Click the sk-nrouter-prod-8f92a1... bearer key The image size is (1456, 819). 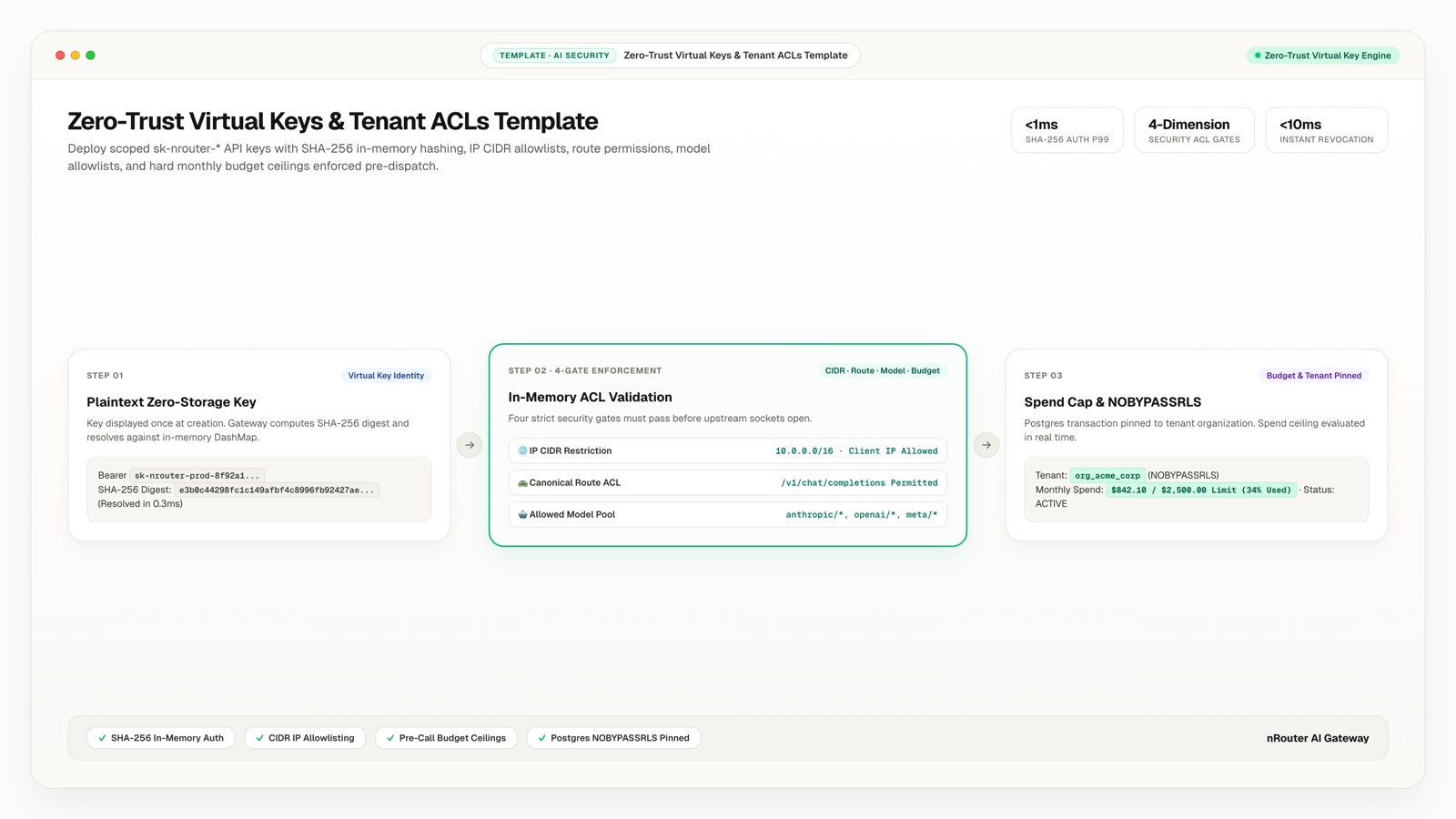[x=197, y=476]
